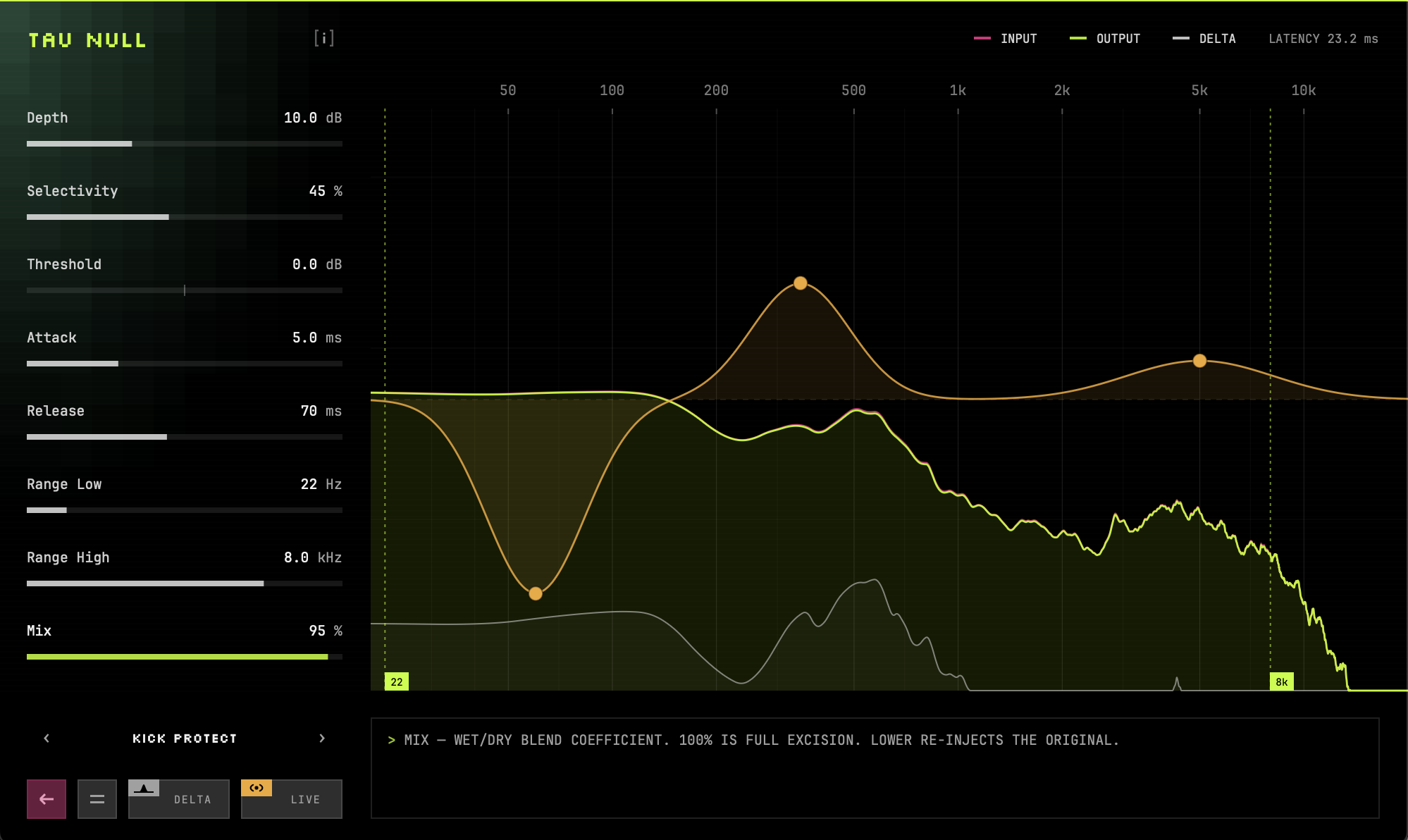Image resolution: width=1408 pixels, height=840 pixels.
Task: Adjust the Range Low slider
Action: pyautogui.click(x=185, y=510)
